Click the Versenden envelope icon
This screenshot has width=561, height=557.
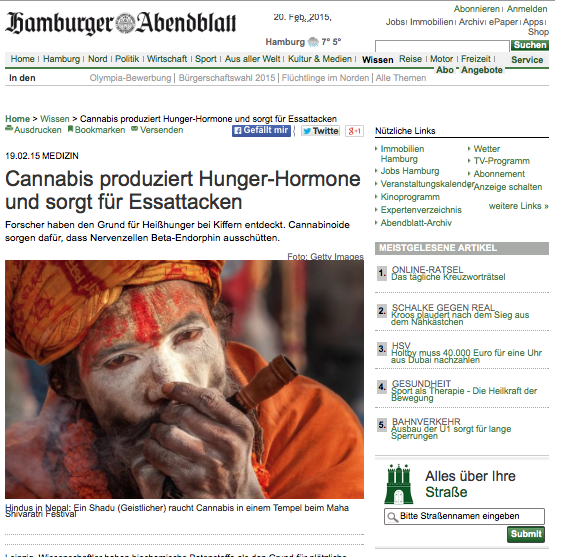[134, 129]
